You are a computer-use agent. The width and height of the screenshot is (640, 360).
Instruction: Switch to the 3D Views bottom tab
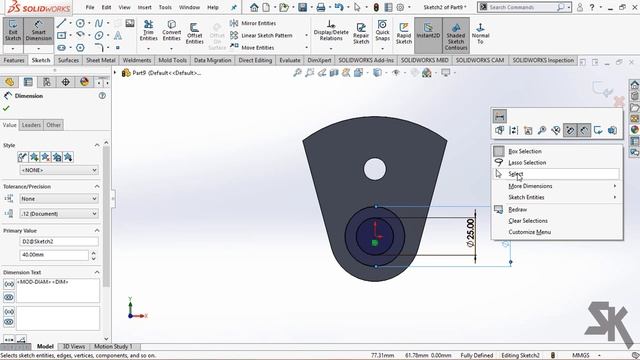(73, 347)
